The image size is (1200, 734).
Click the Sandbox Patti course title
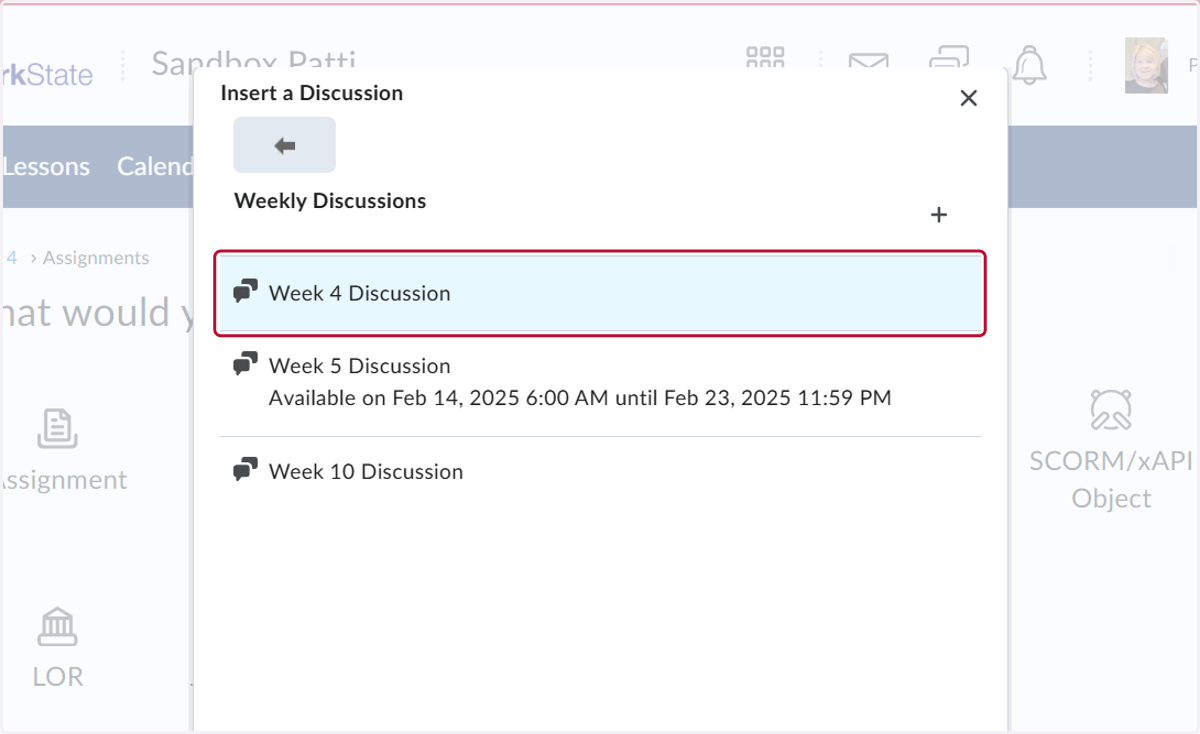(254, 62)
